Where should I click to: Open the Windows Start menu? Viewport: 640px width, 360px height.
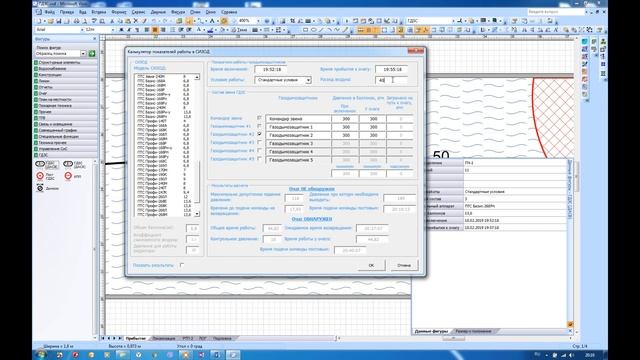coord(41,355)
